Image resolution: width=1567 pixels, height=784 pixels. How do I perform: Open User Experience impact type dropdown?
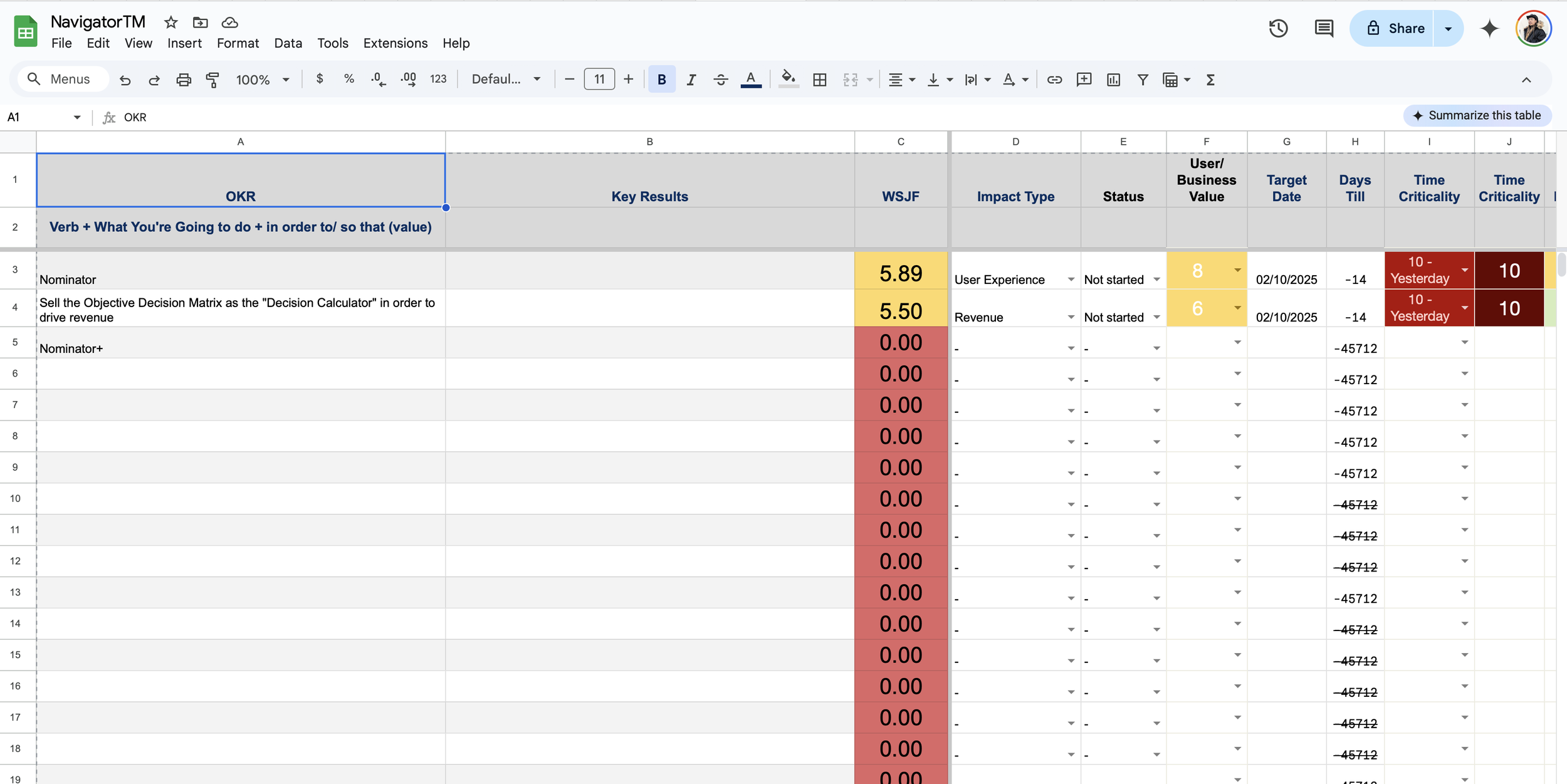pos(1071,280)
